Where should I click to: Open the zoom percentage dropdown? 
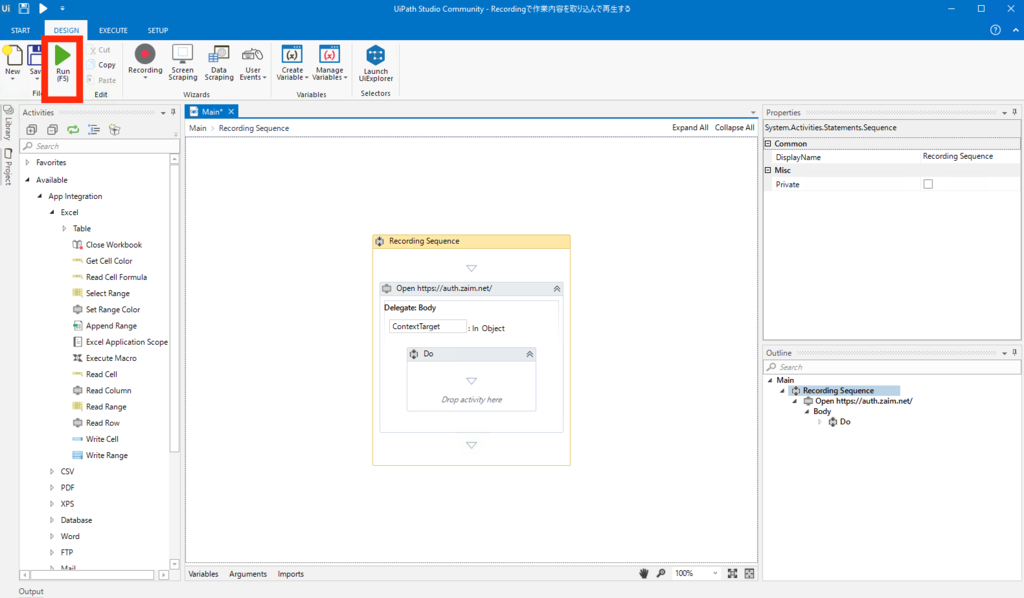tap(715, 573)
